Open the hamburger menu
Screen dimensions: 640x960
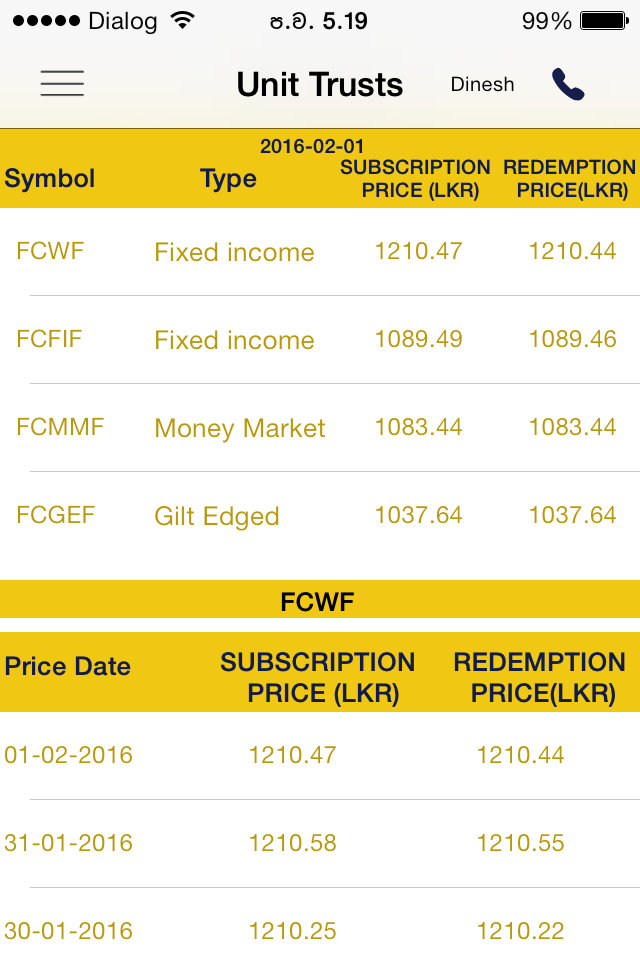click(62, 83)
